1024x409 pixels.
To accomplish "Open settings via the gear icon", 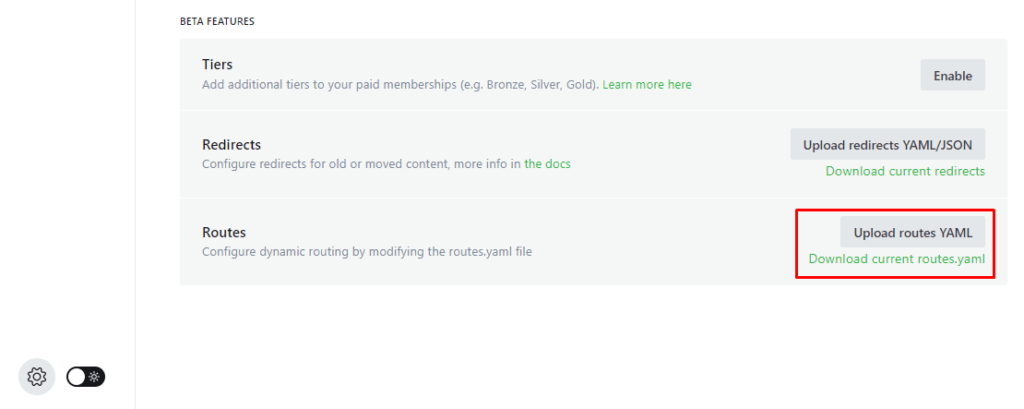I will [37, 377].
